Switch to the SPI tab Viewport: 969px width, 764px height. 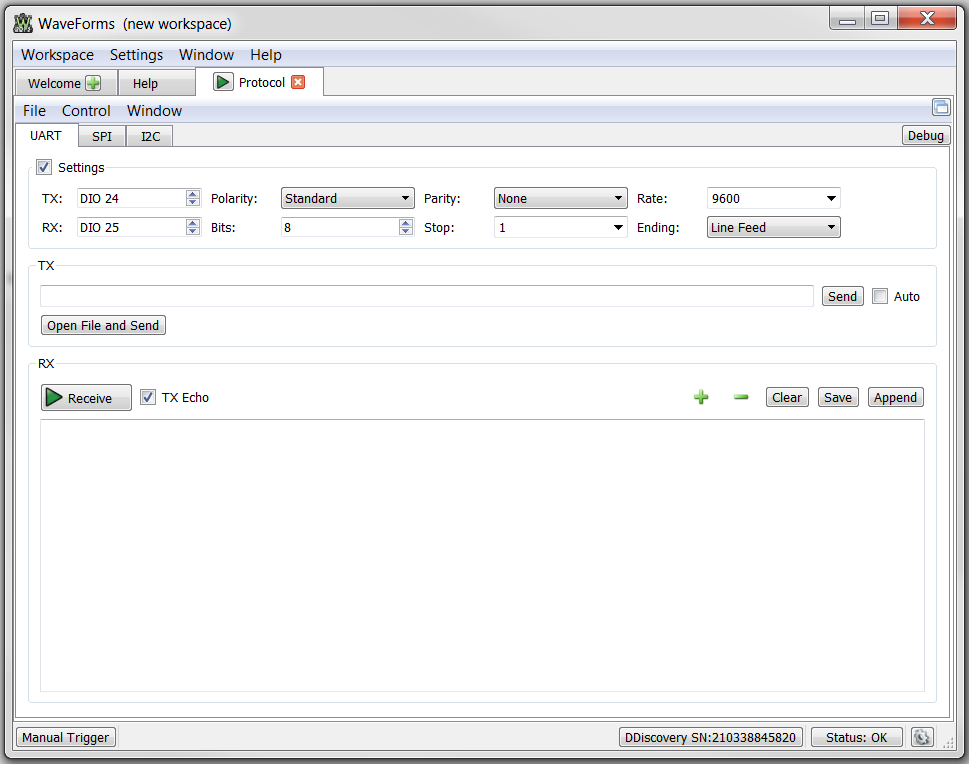(x=102, y=136)
